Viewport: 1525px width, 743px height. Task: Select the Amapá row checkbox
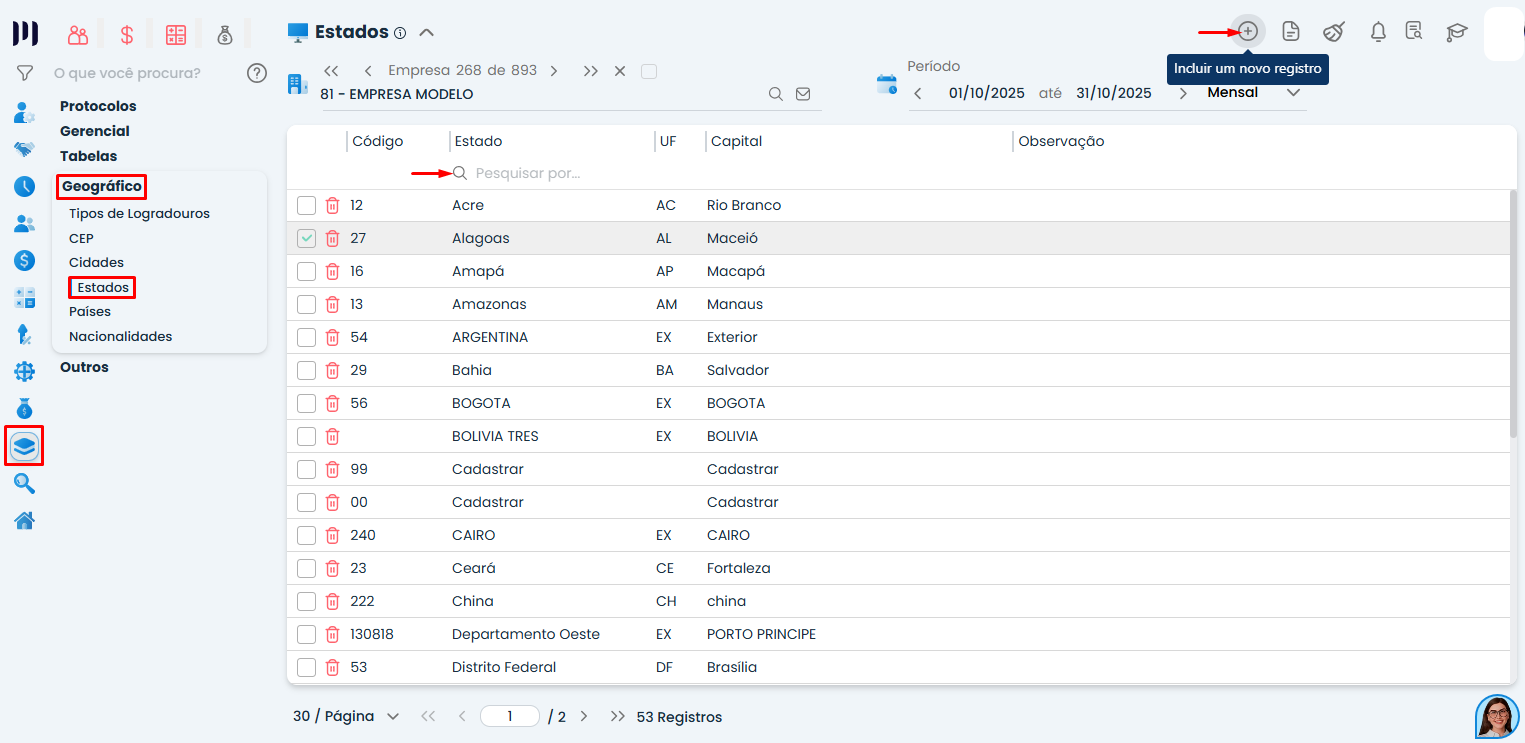(306, 272)
